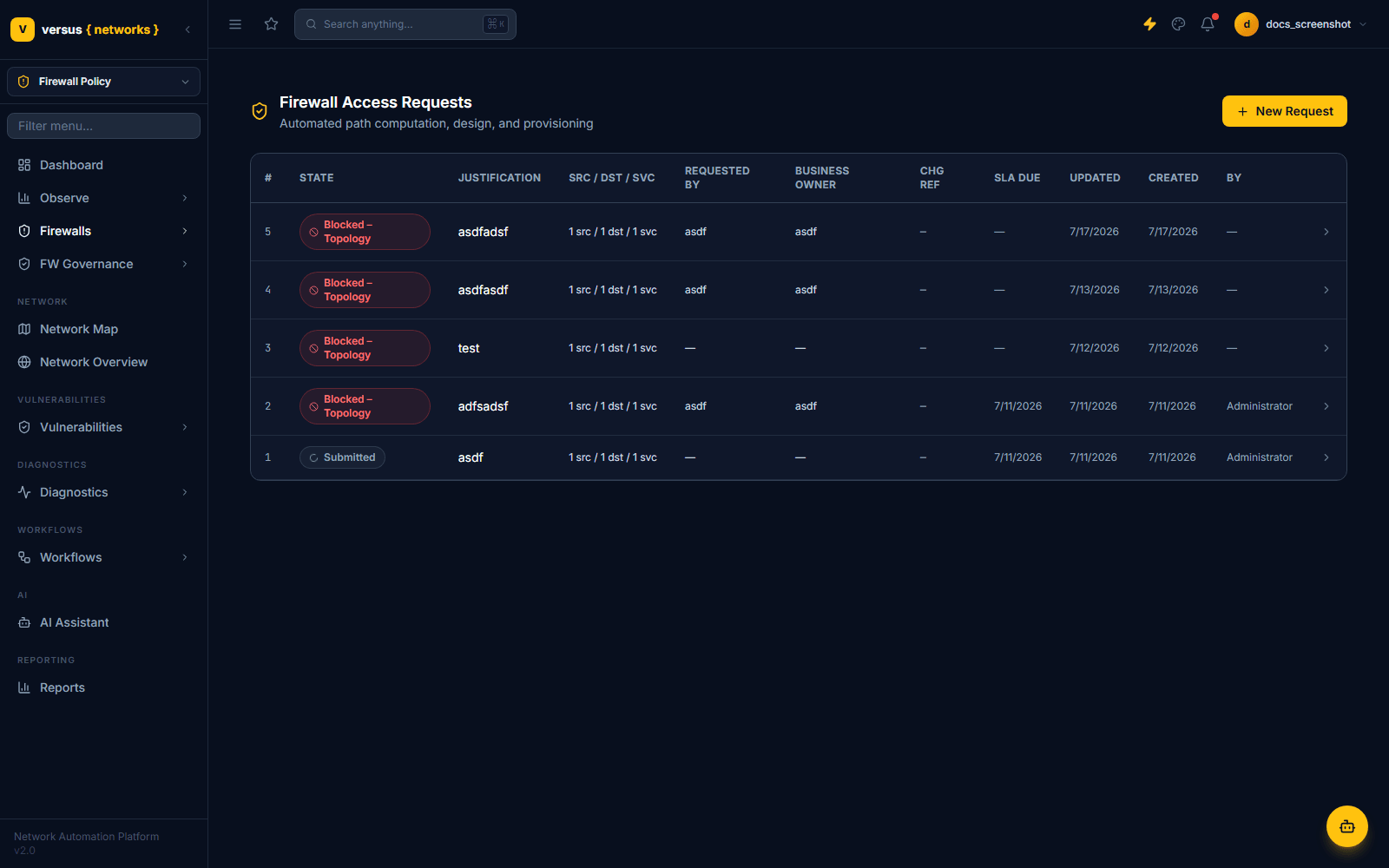This screenshot has width=1389, height=868.
Task: Click the Versus Networks logo icon
Action: click(x=23, y=30)
